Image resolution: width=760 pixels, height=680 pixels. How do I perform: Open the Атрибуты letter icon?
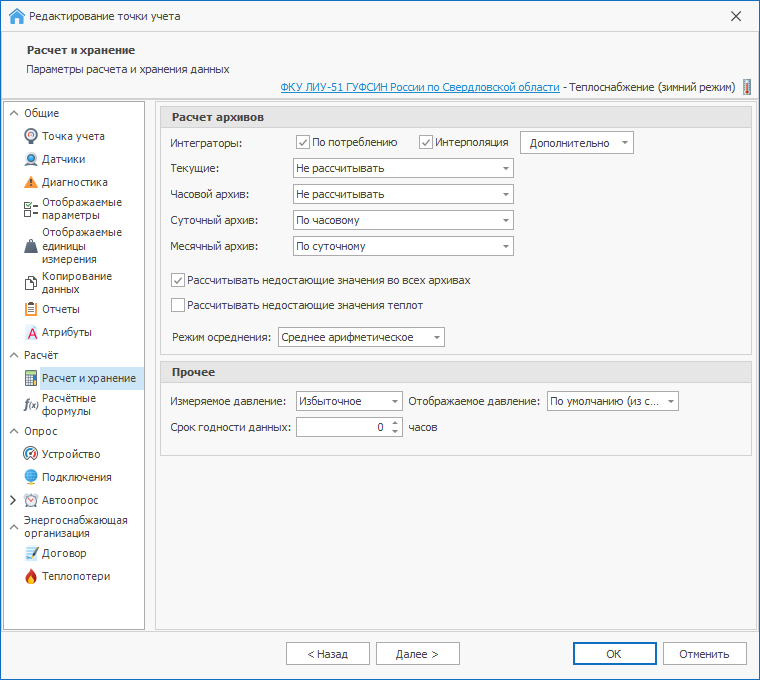click(31, 332)
